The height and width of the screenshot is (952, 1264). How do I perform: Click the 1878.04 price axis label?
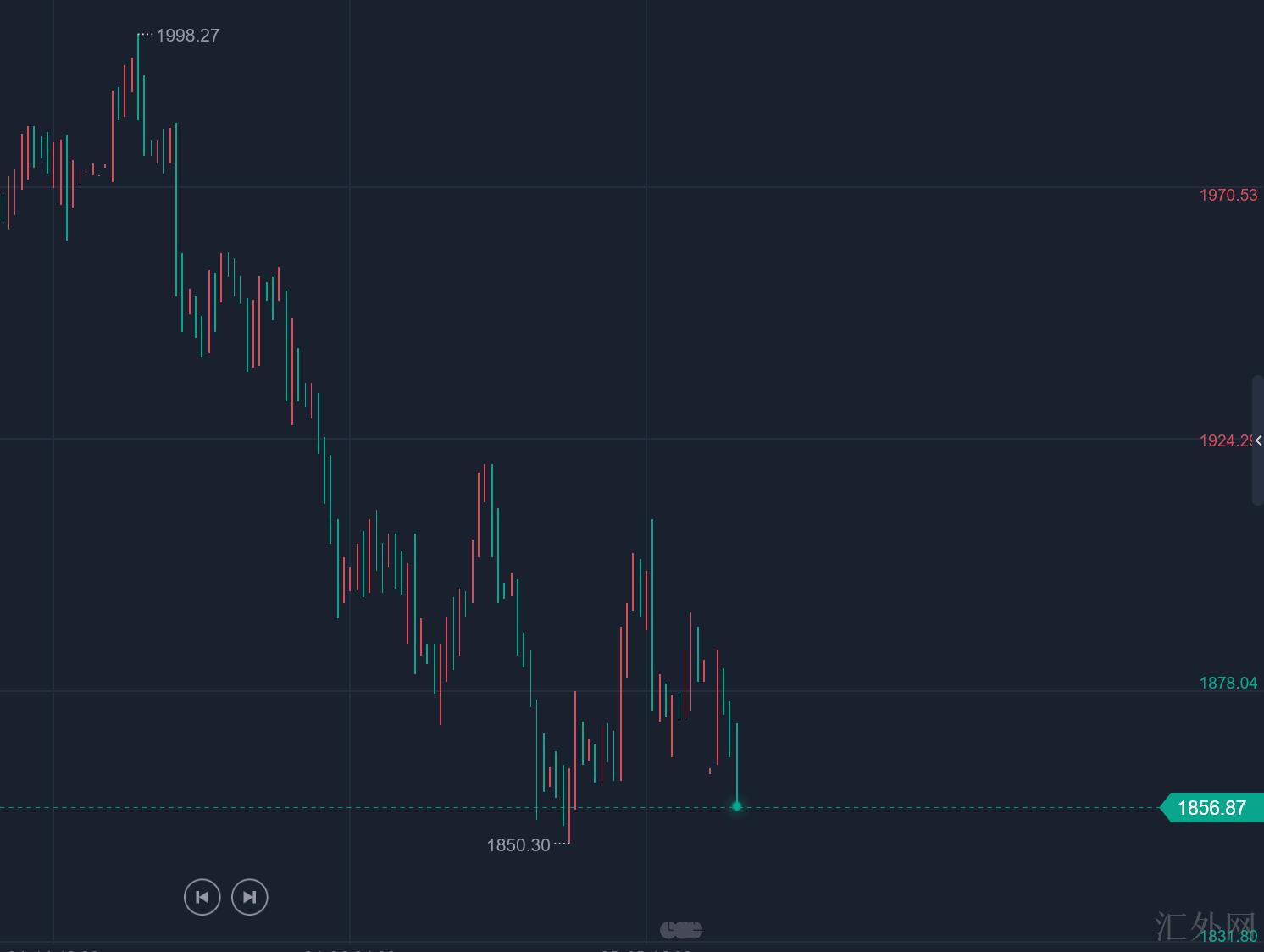pyautogui.click(x=1228, y=683)
